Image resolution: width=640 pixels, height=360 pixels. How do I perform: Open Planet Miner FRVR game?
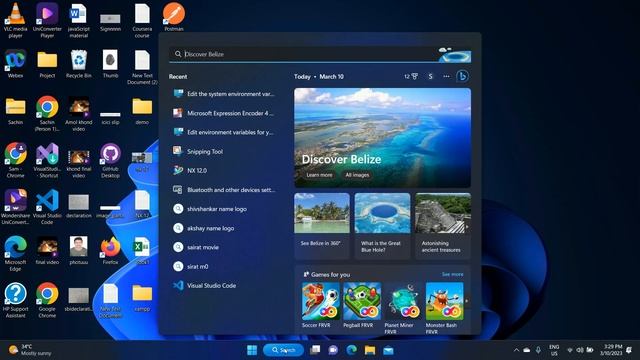[403, 308]
